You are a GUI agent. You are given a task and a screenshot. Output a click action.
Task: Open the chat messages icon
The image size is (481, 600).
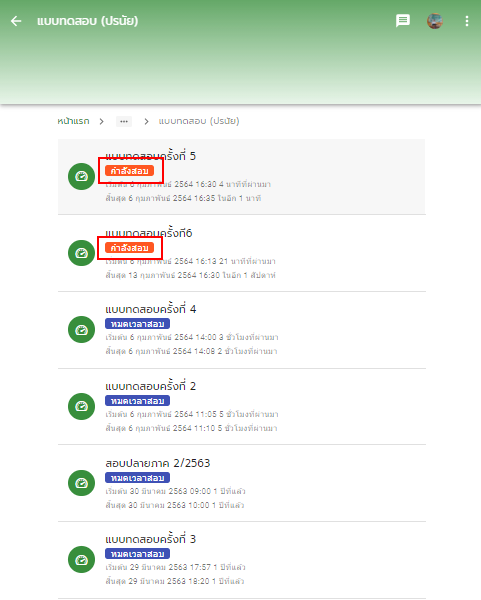click(x=403, y=21)
